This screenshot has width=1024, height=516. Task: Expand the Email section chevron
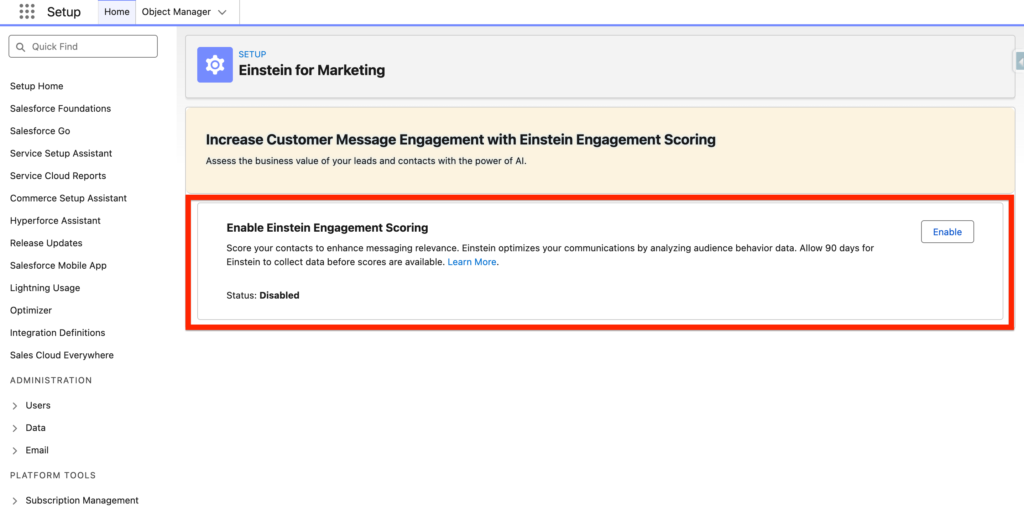(14, 451)
